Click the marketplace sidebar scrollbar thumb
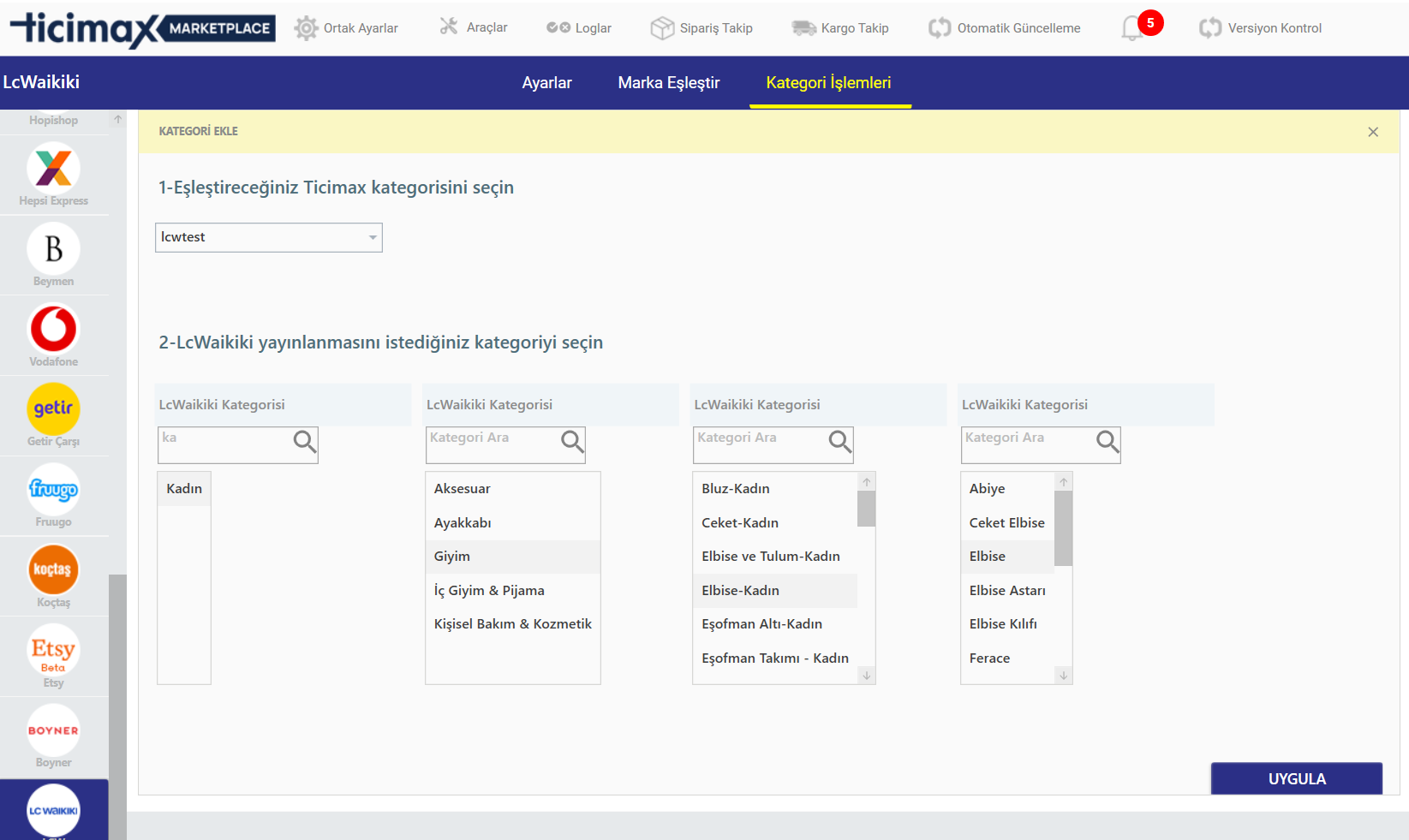This screenshot has width=1409, height=840. point(117,706)
